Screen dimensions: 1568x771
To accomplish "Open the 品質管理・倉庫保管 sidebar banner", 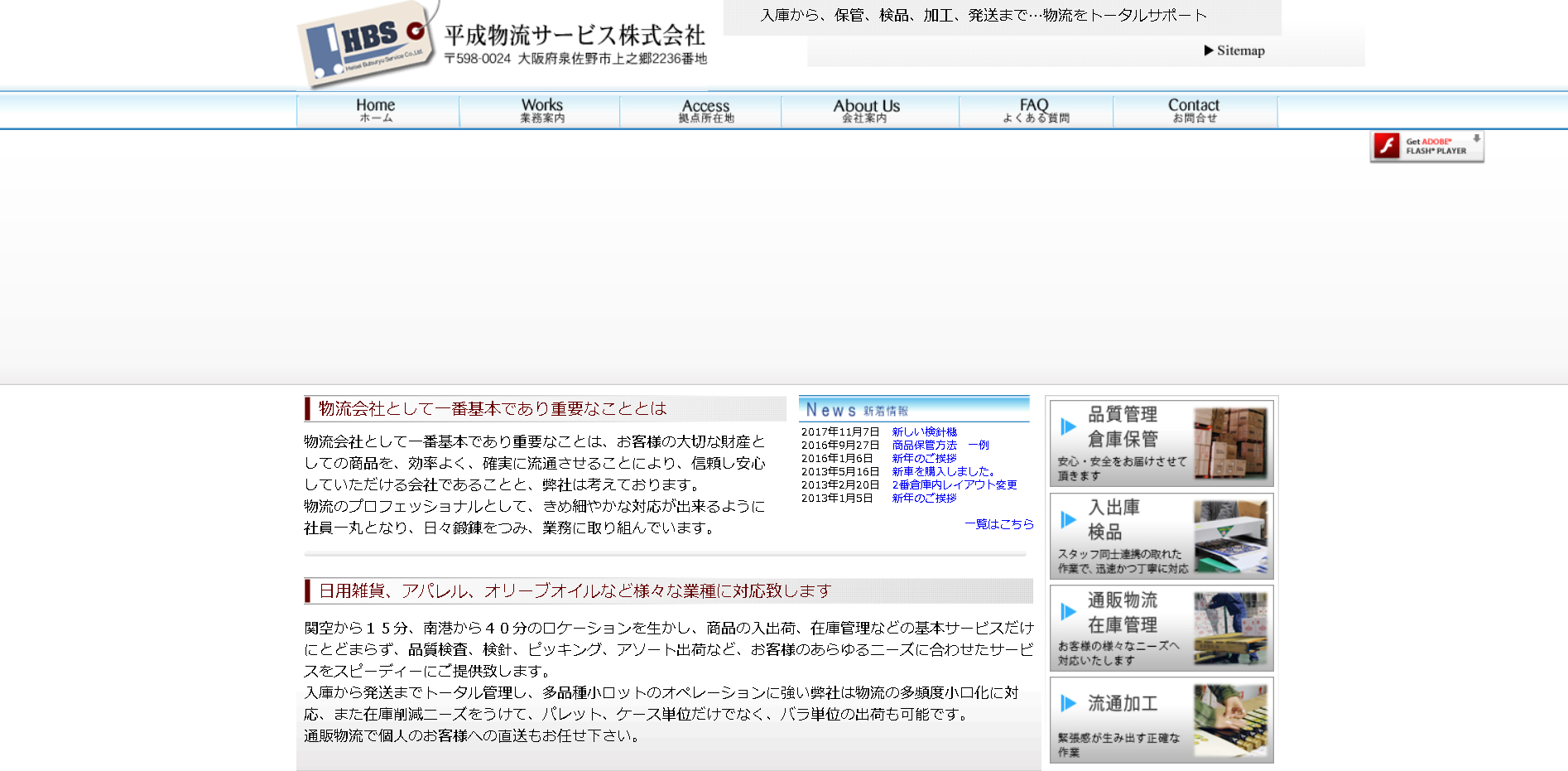I will coord(1161,443).
